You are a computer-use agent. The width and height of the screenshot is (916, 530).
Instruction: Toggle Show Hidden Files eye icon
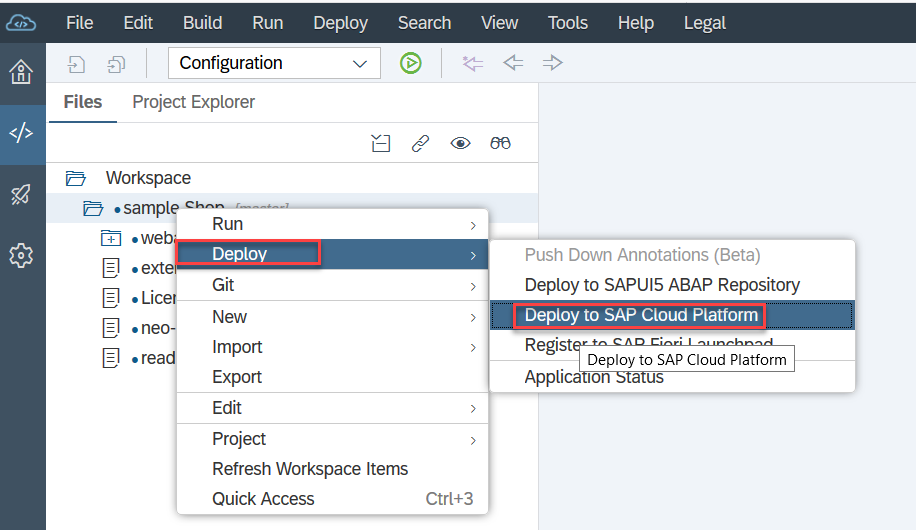460,143
